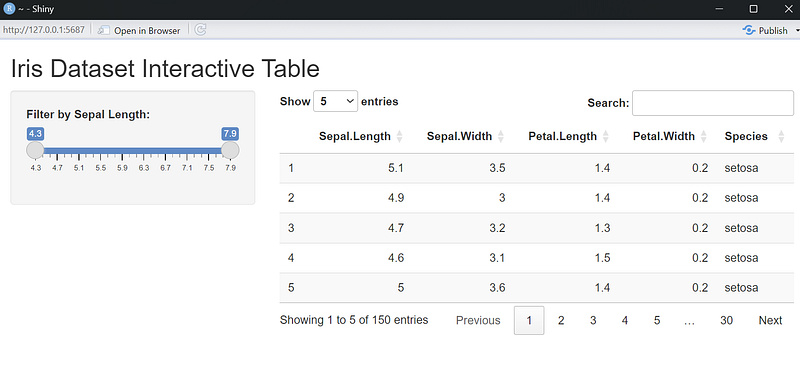Select page 5 in pagination
This screenshot has height=390, width=800.
(657, 321)
